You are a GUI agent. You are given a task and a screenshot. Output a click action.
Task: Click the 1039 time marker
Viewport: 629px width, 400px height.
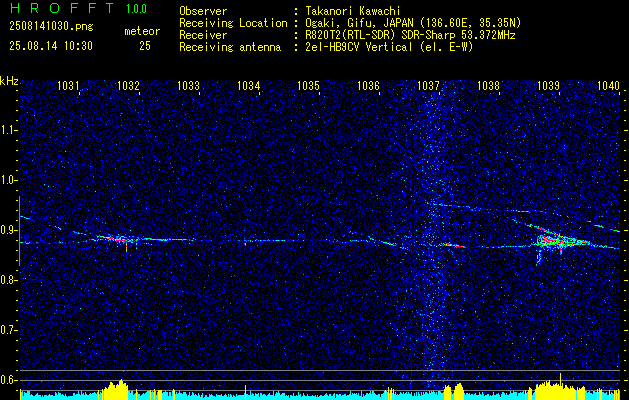coord(548,85)
